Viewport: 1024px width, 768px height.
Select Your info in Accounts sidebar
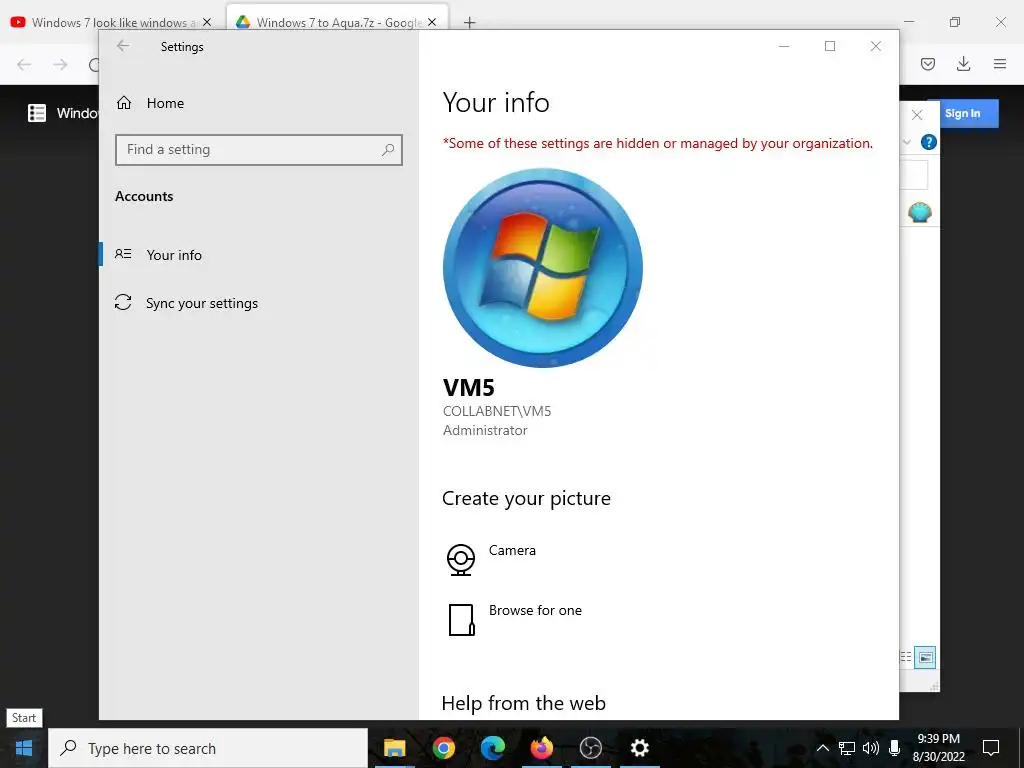click(259, 255)
